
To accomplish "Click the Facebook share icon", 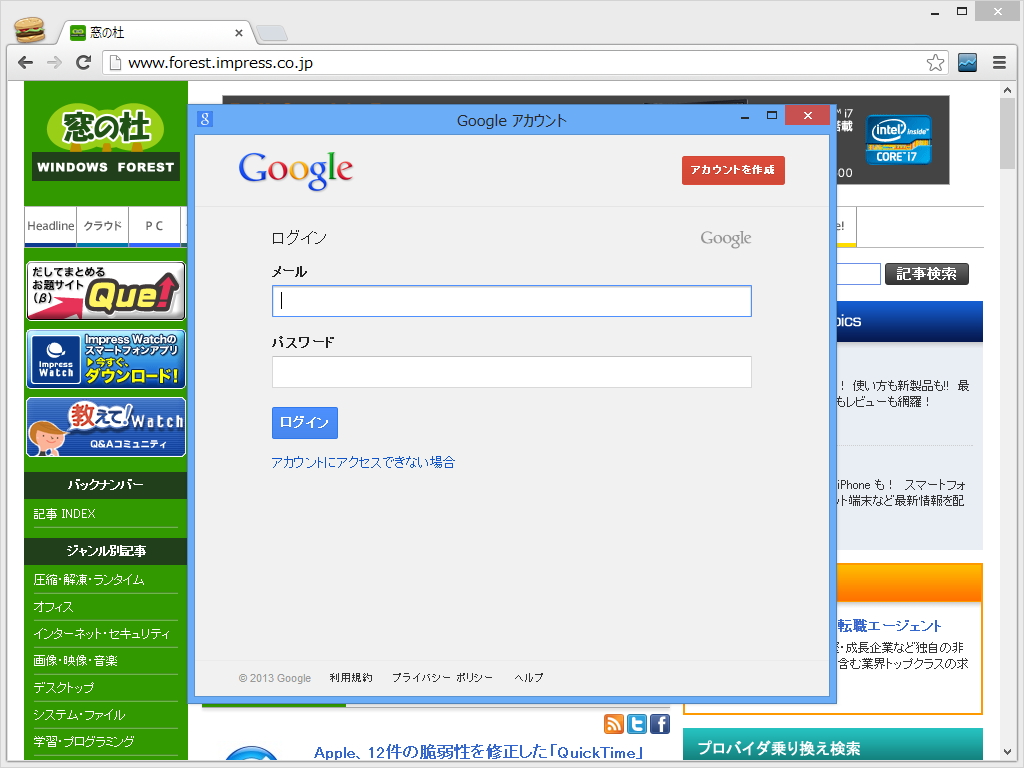I will point(659,723).
